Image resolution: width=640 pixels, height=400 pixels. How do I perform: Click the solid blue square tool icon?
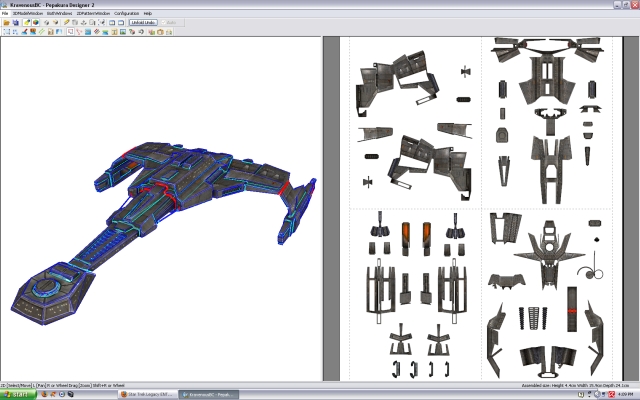click(88, 31)
